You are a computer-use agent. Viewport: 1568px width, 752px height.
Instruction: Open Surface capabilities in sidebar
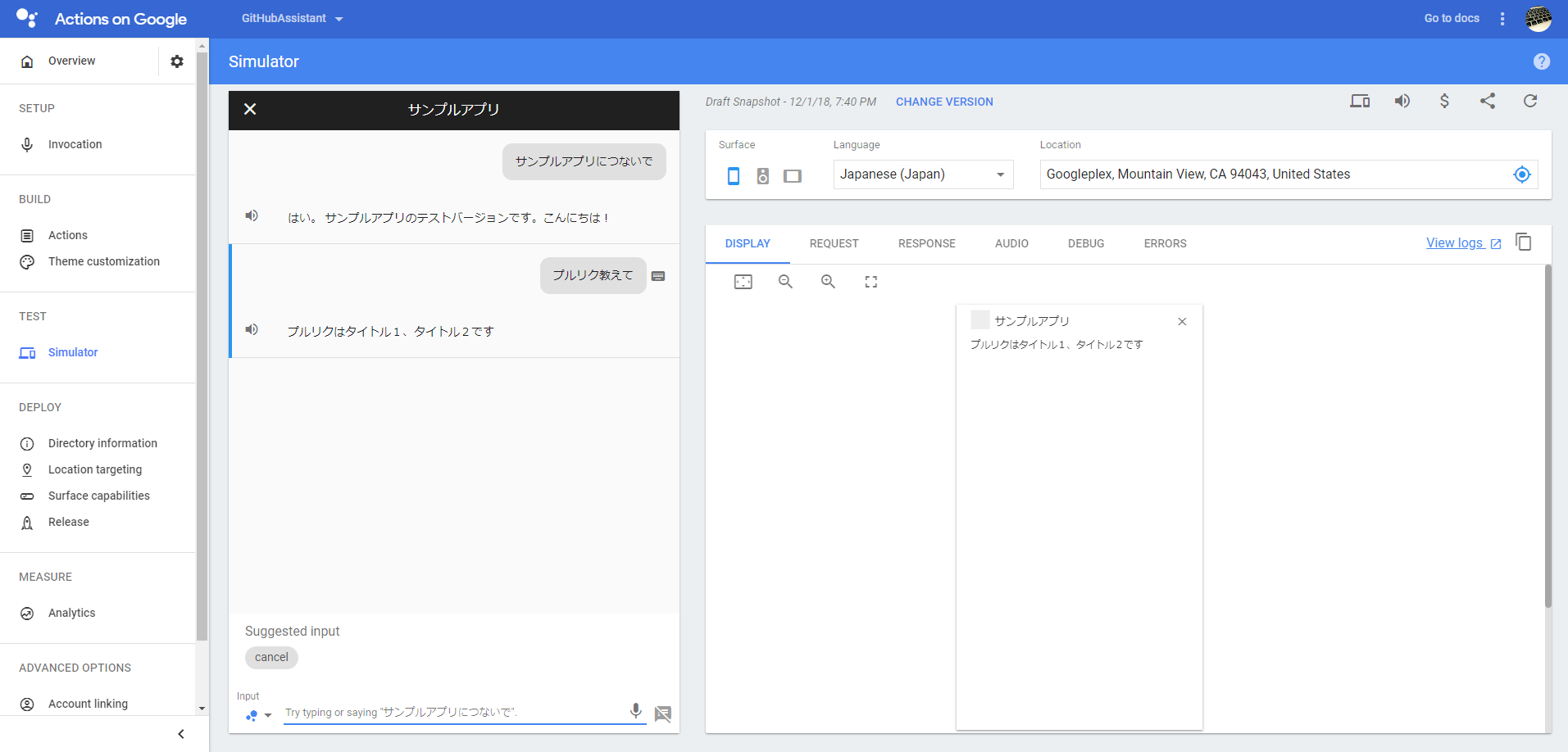98,496
